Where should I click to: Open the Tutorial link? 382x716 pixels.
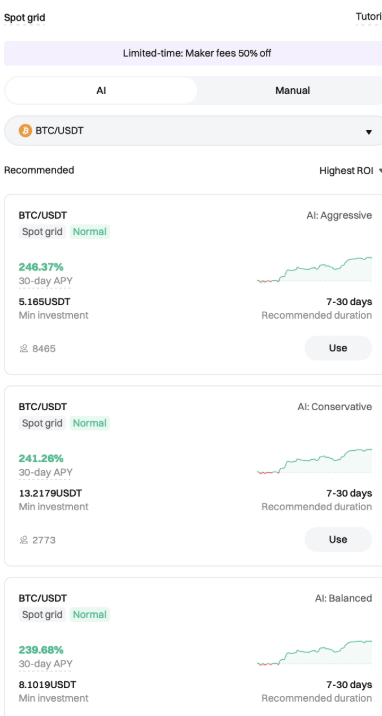[368, 17]
